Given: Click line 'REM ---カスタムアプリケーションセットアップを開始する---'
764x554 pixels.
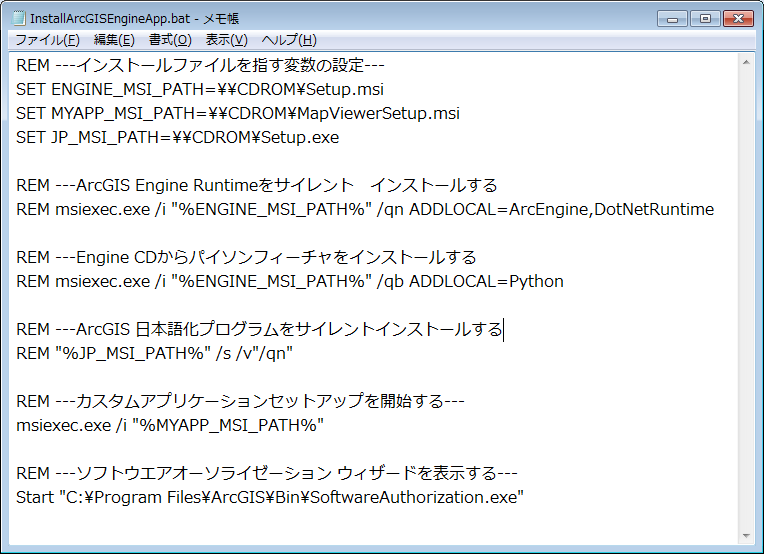Looking at the screenshot, I should 240,401.
